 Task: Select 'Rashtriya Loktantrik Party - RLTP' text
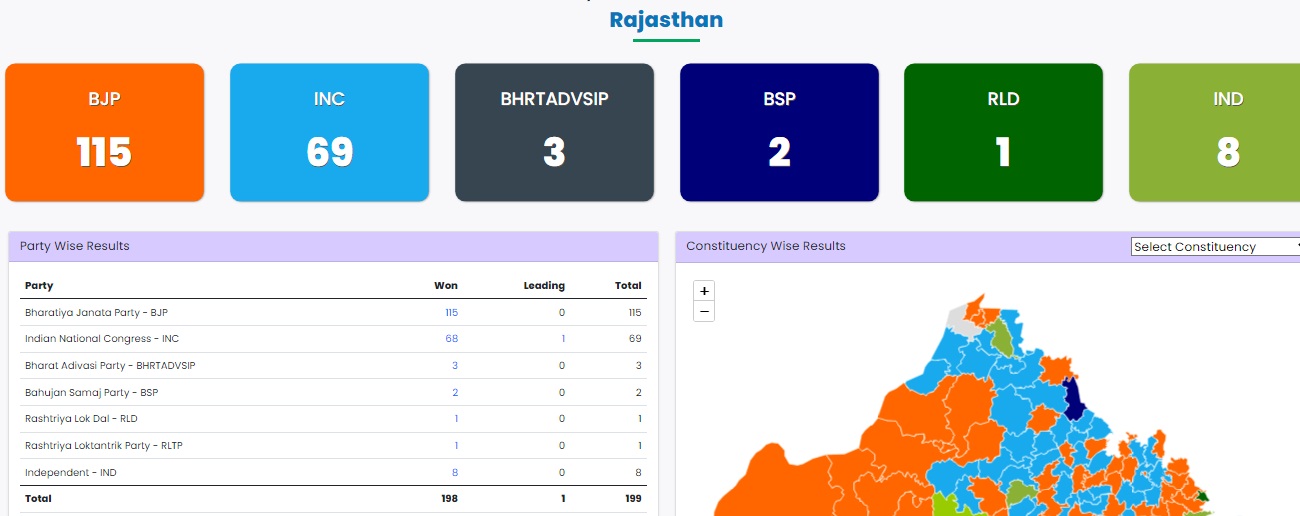coord(104,446)
